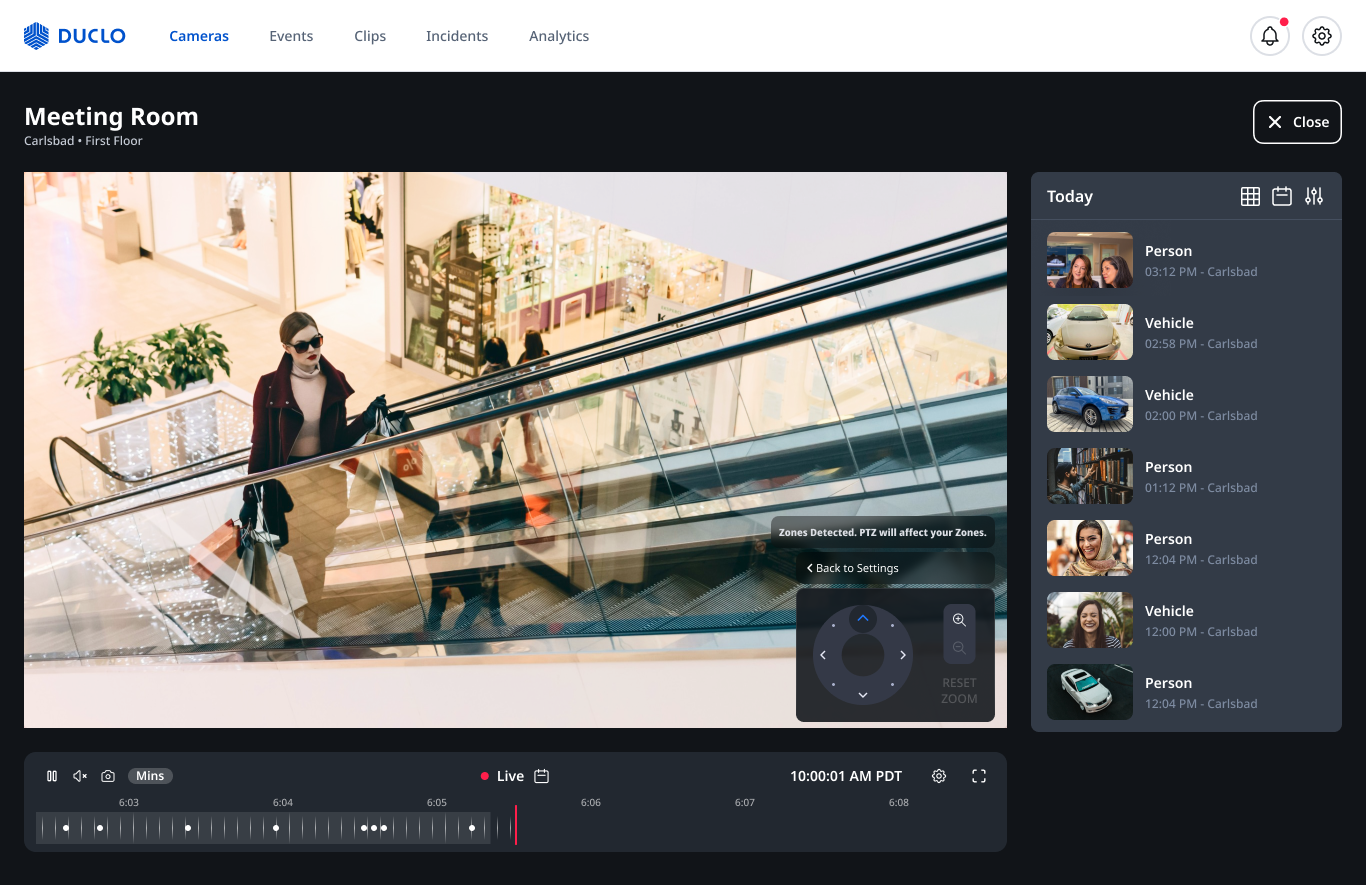Open the filter sliders icon in Today panel

1314,197
